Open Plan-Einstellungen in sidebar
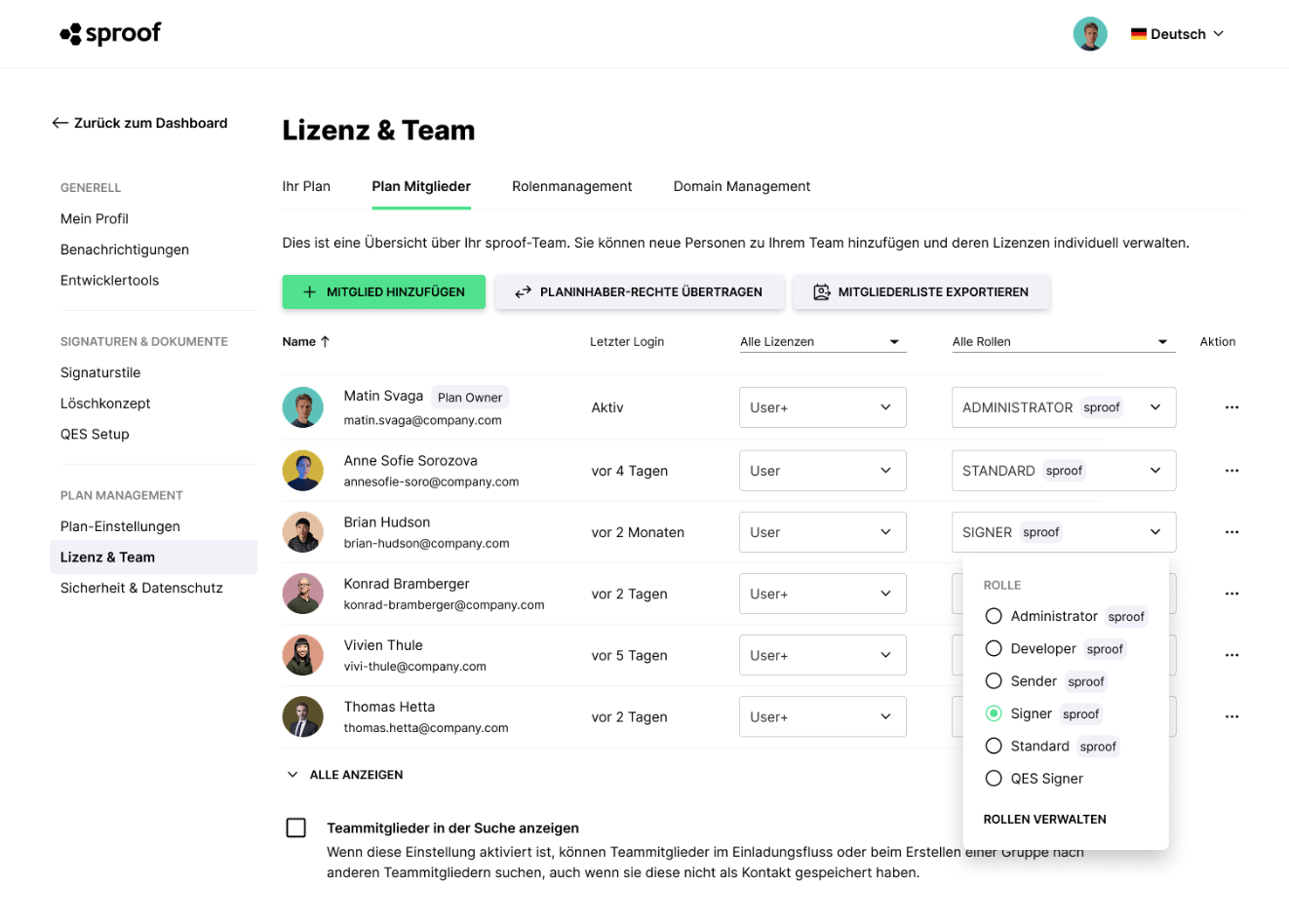This screenshot has width=1289, height=924. [x=120, y=526]
